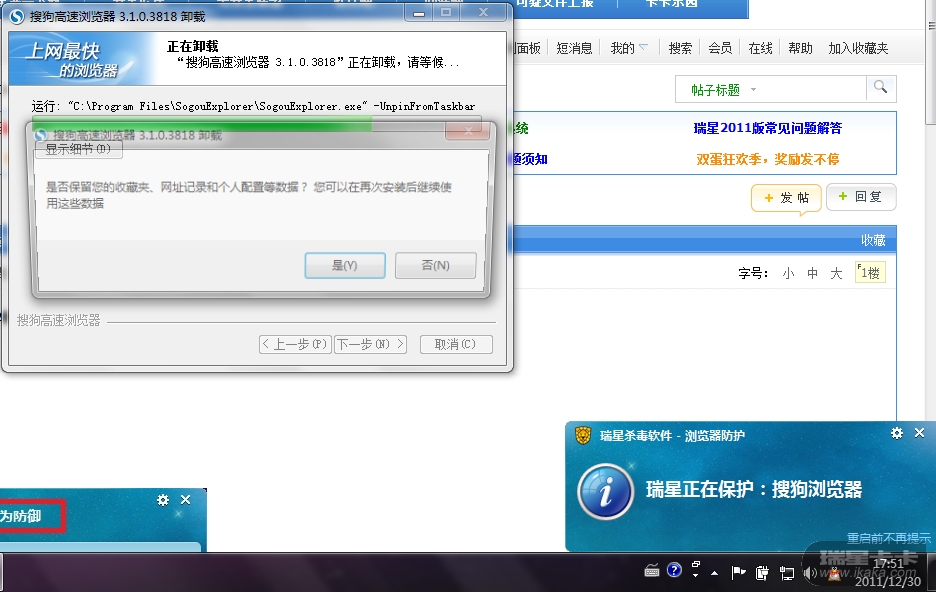Image resolution: width=936 pixels, height=592 pixels.
Task: Click the QQ penguin tray icon
Action: (x=835, y=574)
